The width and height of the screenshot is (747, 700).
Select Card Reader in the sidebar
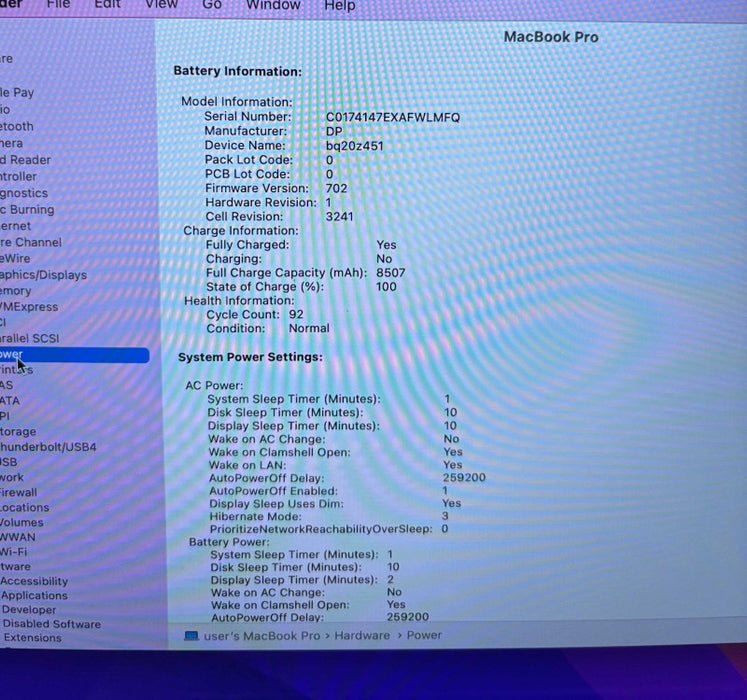(x=25, y=160)
